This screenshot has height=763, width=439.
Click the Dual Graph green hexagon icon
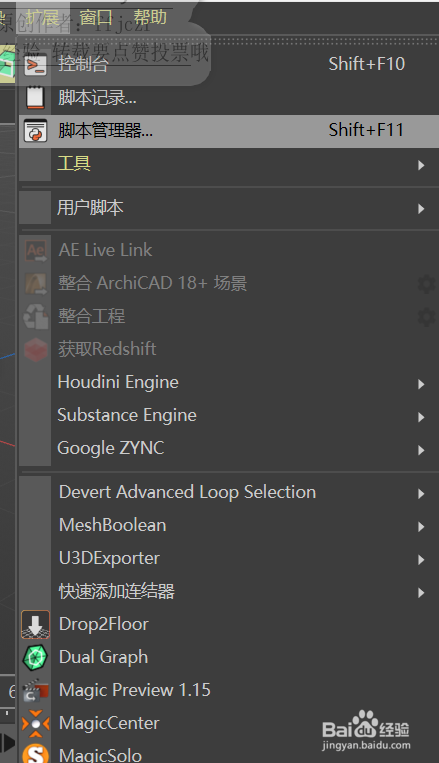[36, 657]
